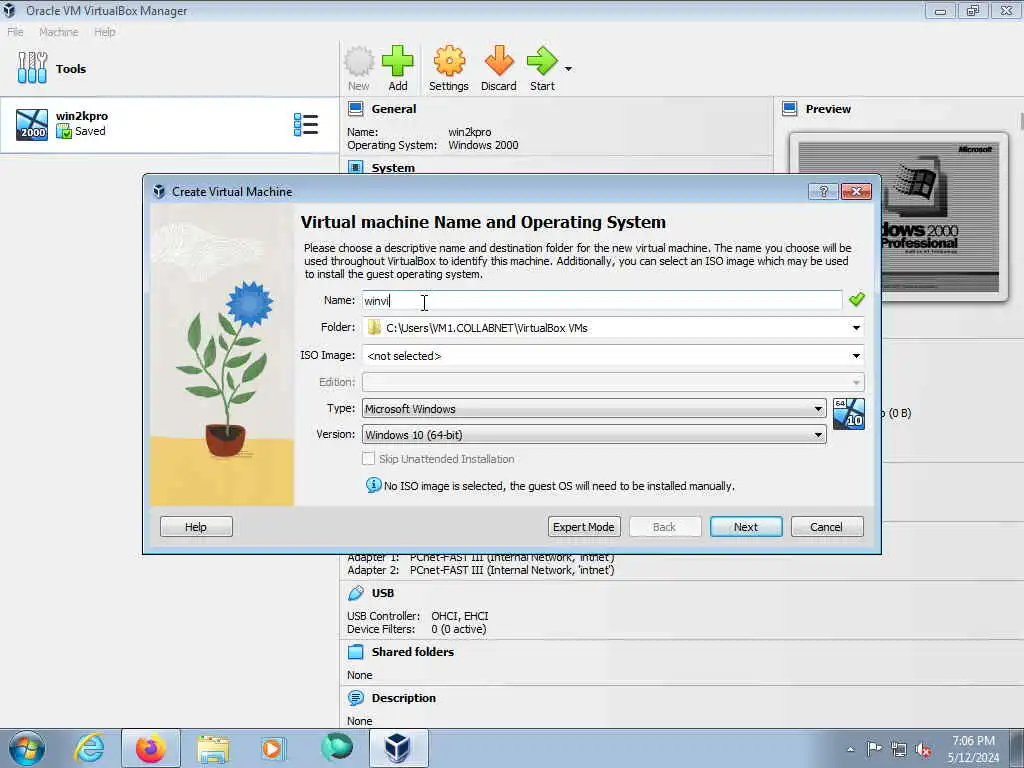
Task: Cancel the Create Virtual Machine dialog
Action: (x=827, y=526)
